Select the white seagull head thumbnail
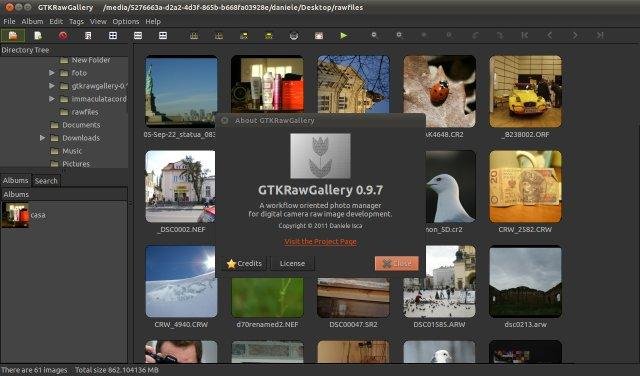 450,187
